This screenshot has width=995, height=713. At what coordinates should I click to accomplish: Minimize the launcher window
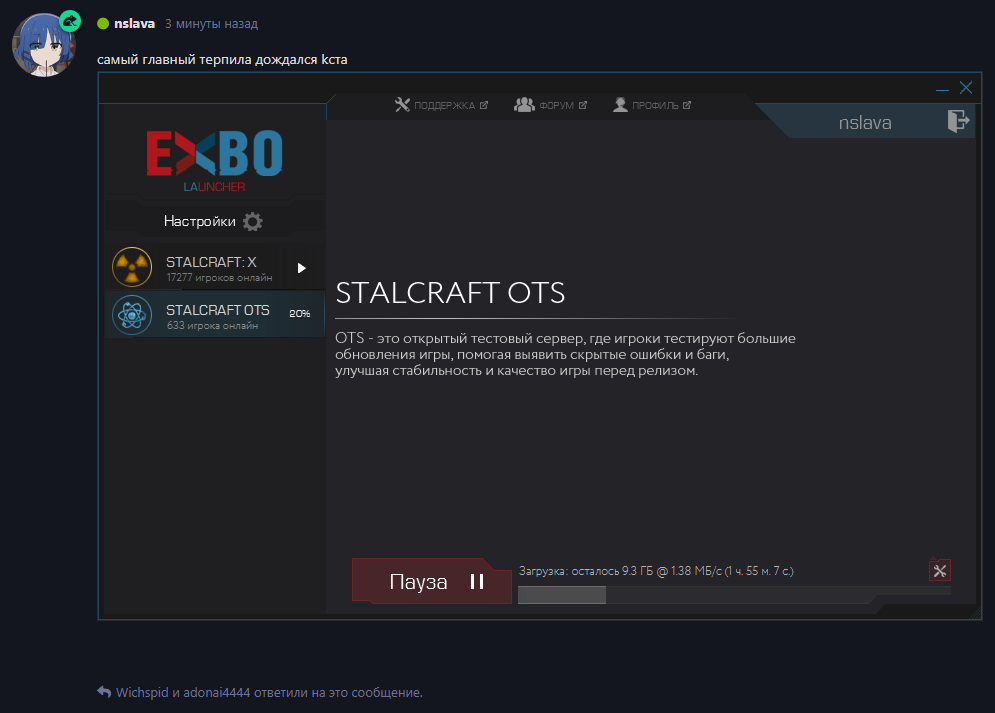tap(942, 89)
